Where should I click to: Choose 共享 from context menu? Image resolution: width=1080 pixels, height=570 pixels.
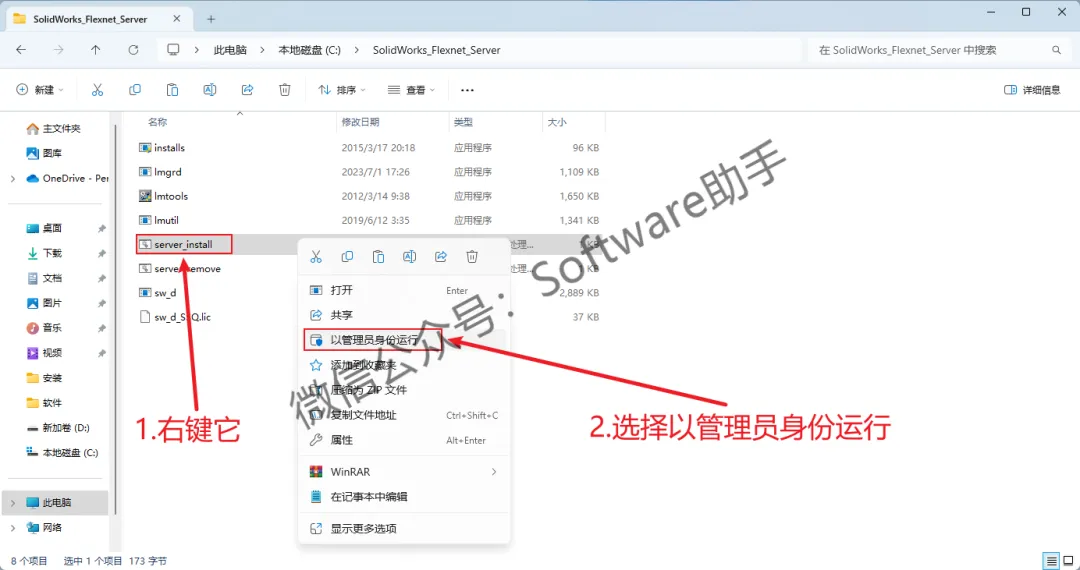click(x=404, y=315)
